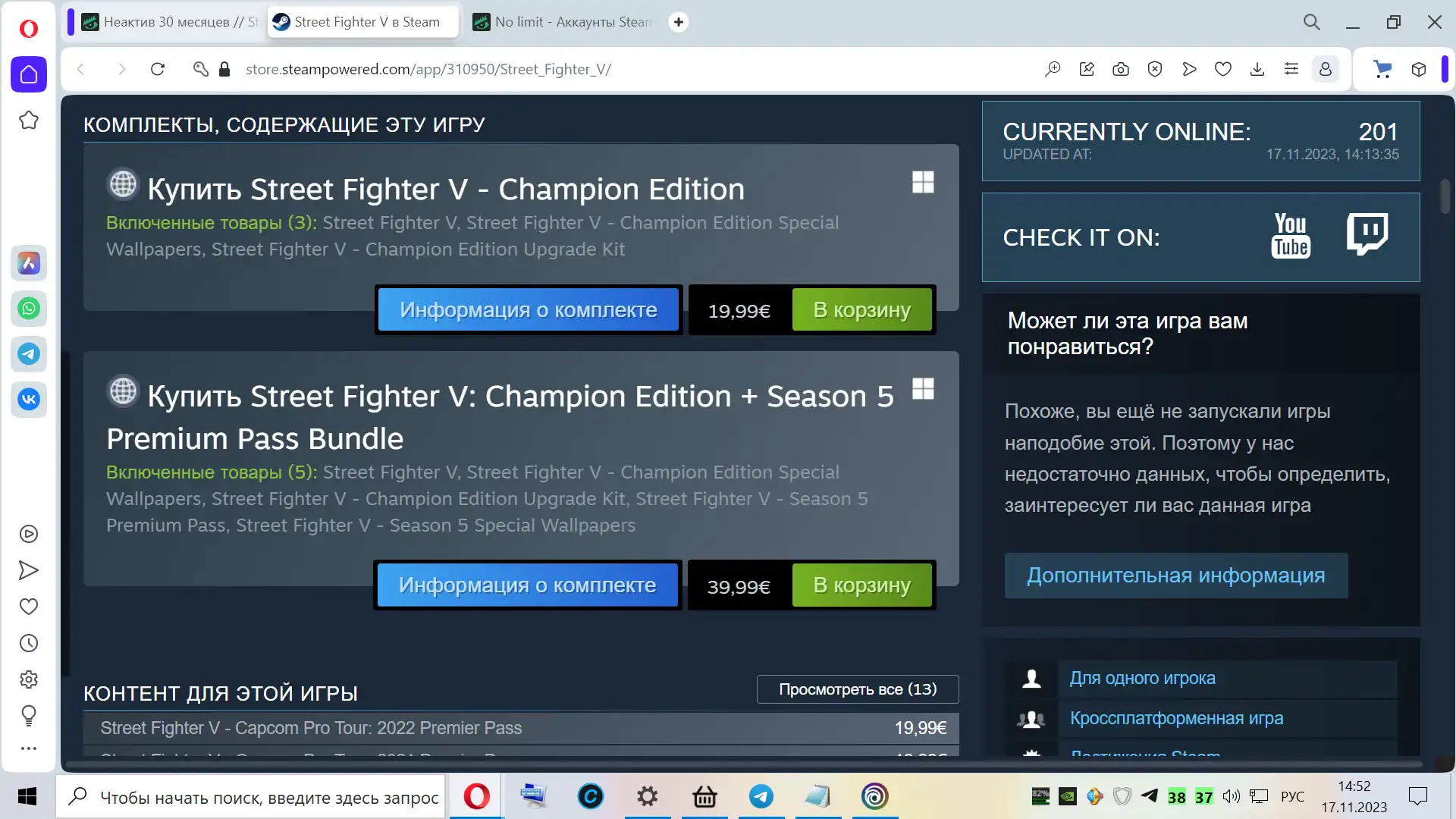The image size is (1456, 819).
Task: Open Дополнительная информация link
Action: point(1175,576)
